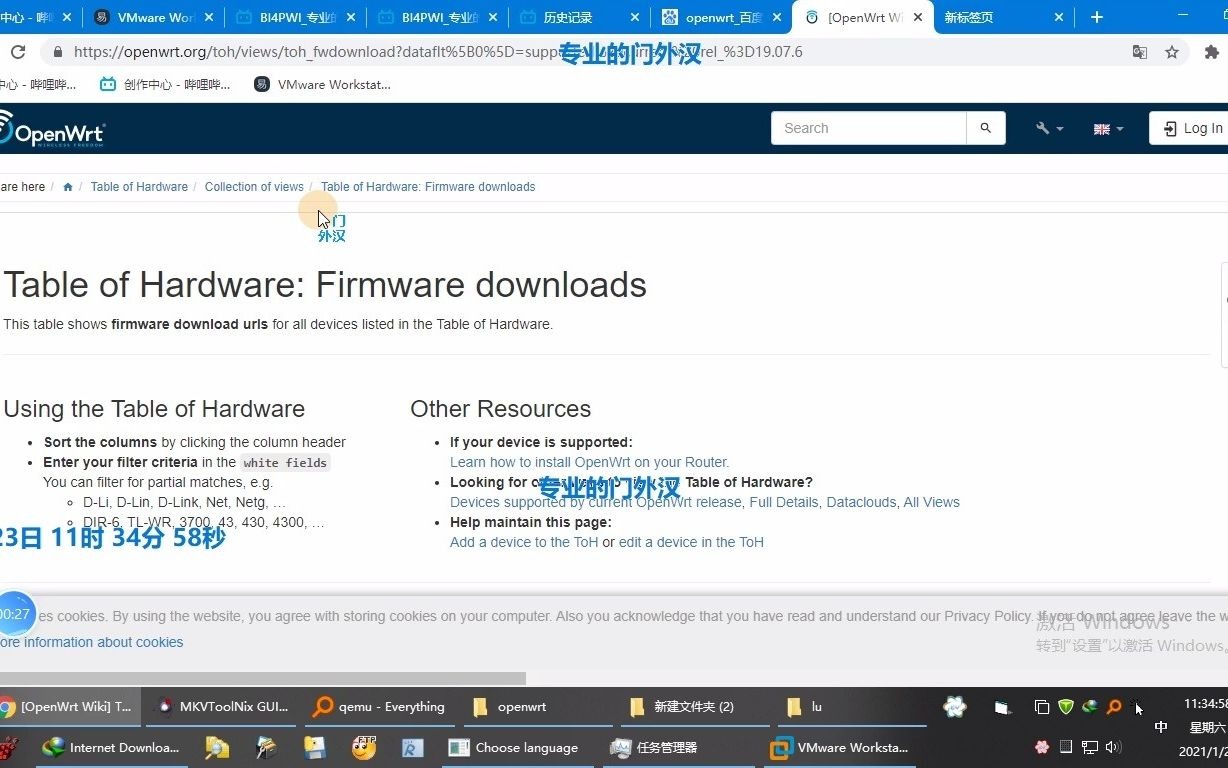This screenshot has height=768, width=1228.
Task: Click inside the Search input field
Action: (x=868, y=128)
